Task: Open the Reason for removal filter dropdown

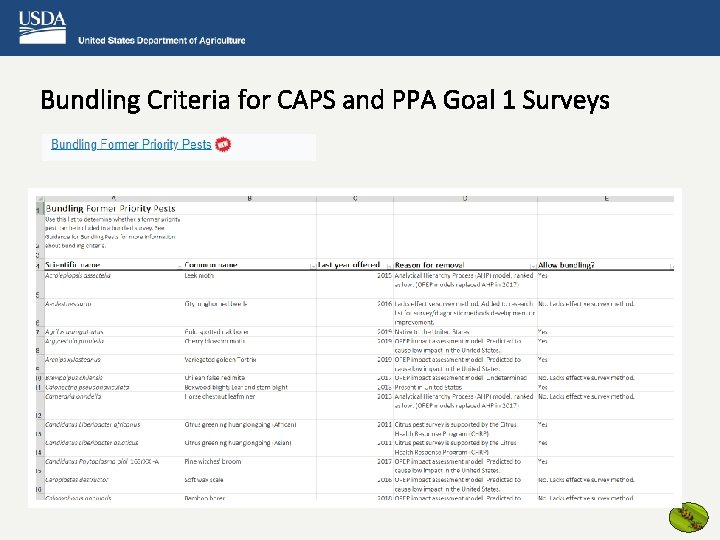Action: 533,266
